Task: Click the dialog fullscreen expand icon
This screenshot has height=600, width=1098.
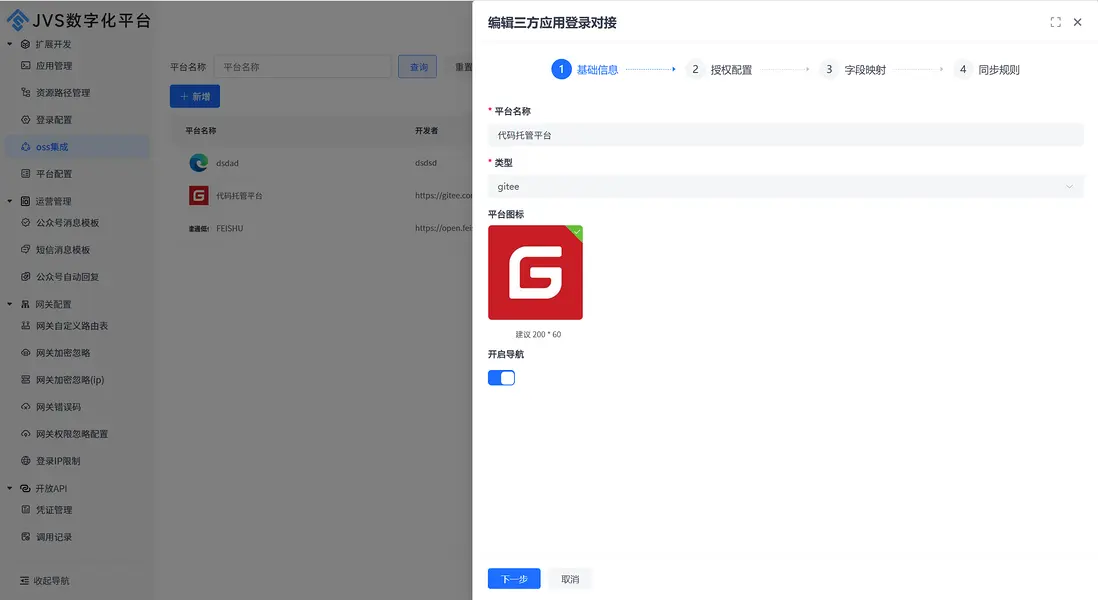Action: (x=1055, y=21)
